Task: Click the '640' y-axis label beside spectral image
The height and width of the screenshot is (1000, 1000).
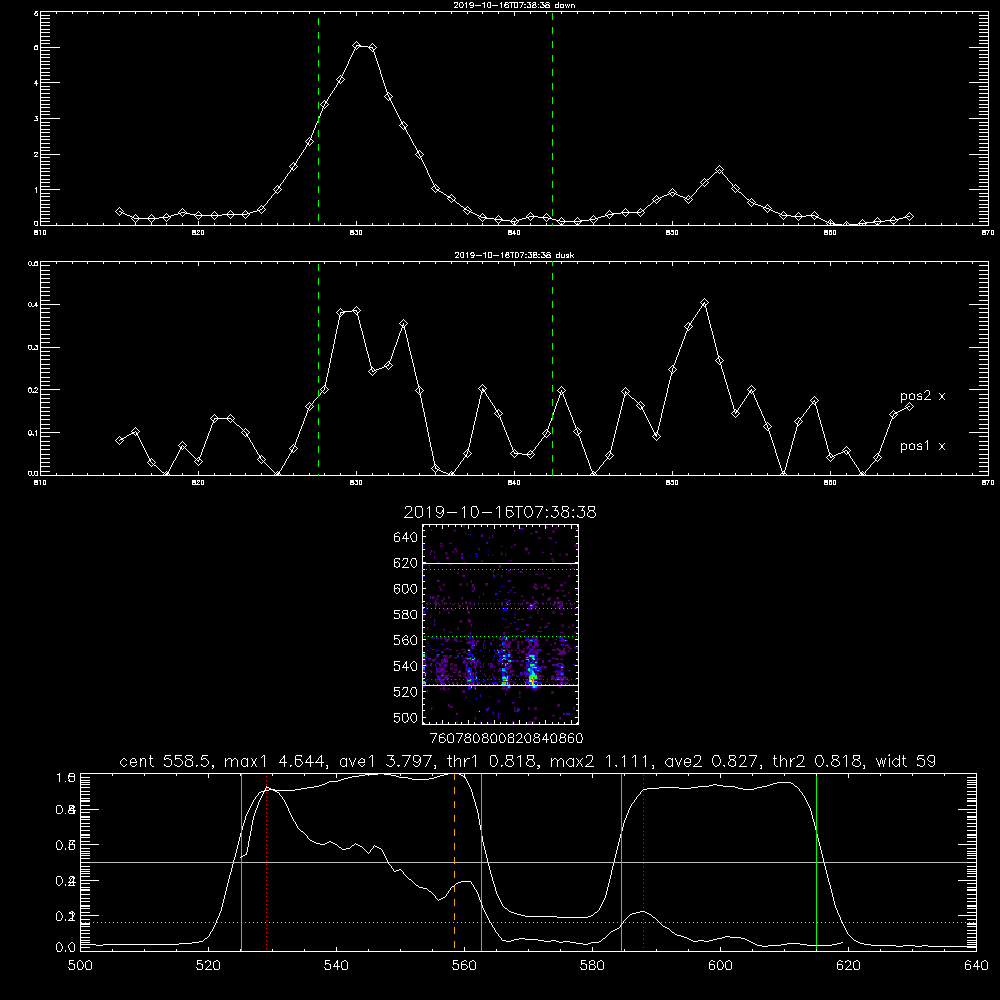Action: 406,538
